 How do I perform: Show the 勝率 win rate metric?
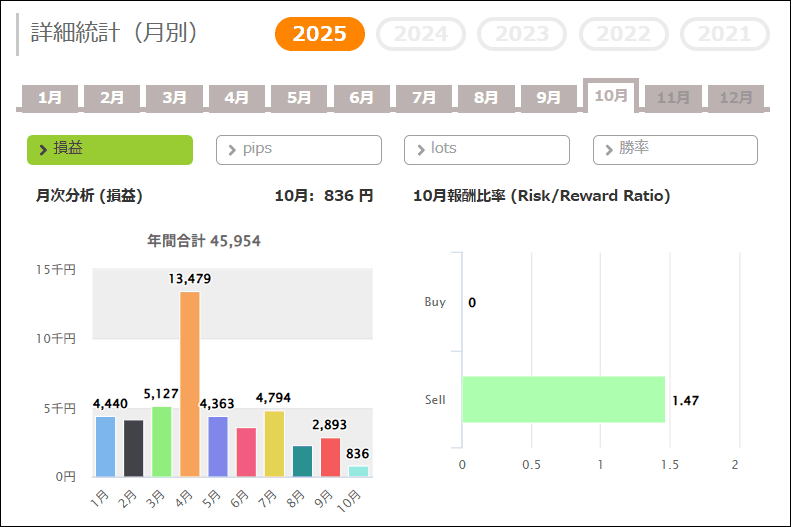tap(675, 150)
